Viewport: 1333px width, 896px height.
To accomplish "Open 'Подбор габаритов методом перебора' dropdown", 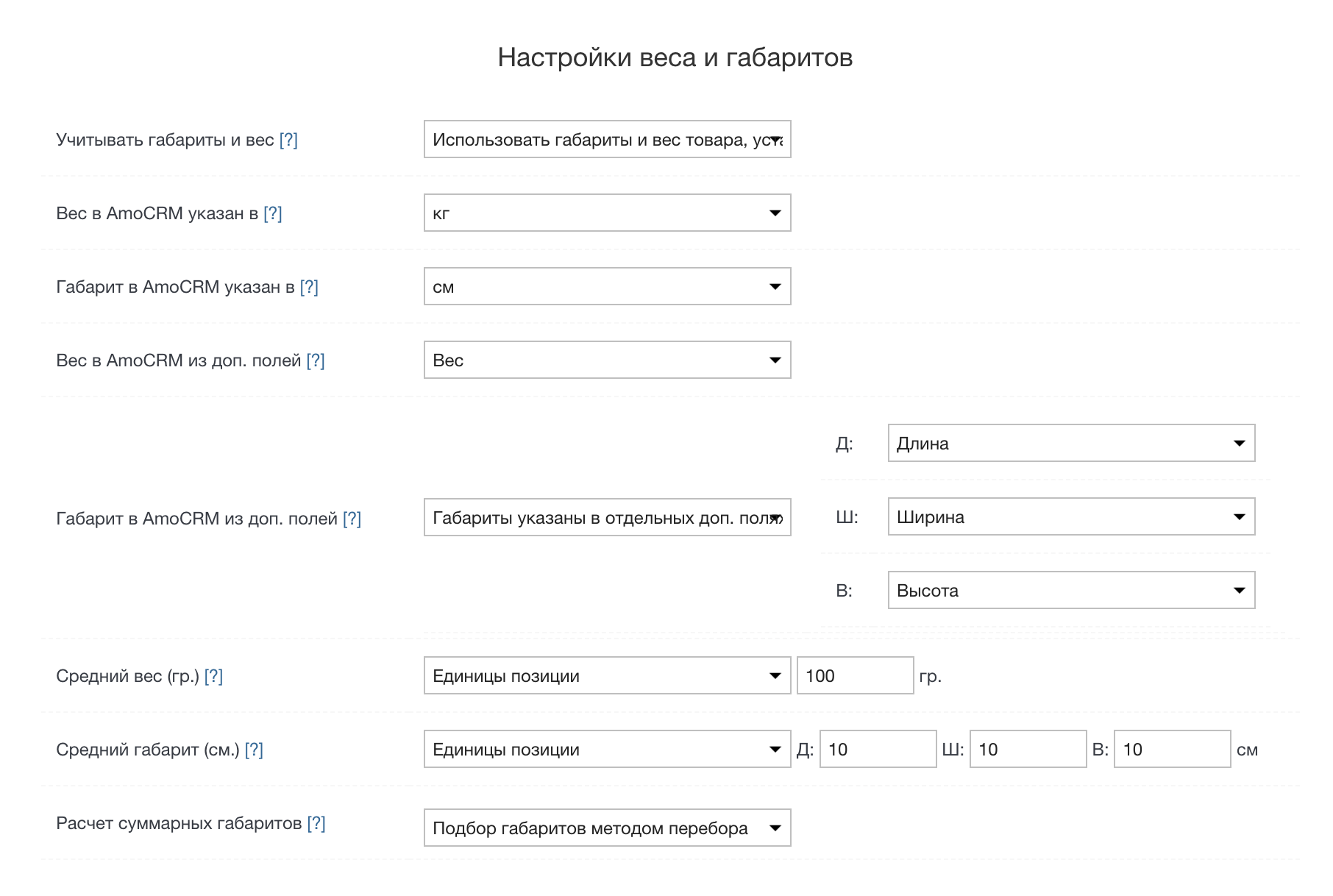I will (x=607, y=828).
